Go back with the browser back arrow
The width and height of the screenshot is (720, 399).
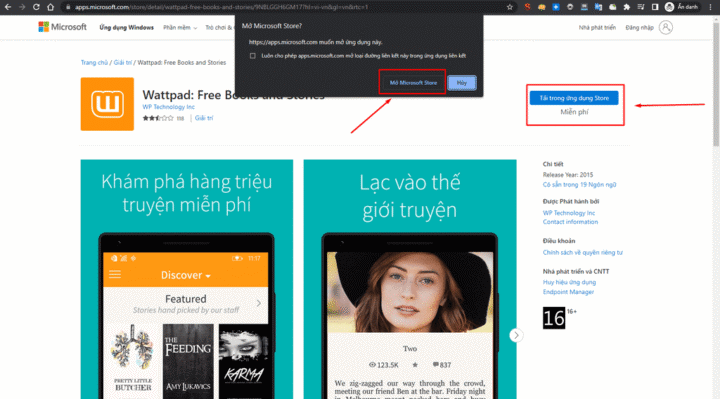(x=8, y=7)
